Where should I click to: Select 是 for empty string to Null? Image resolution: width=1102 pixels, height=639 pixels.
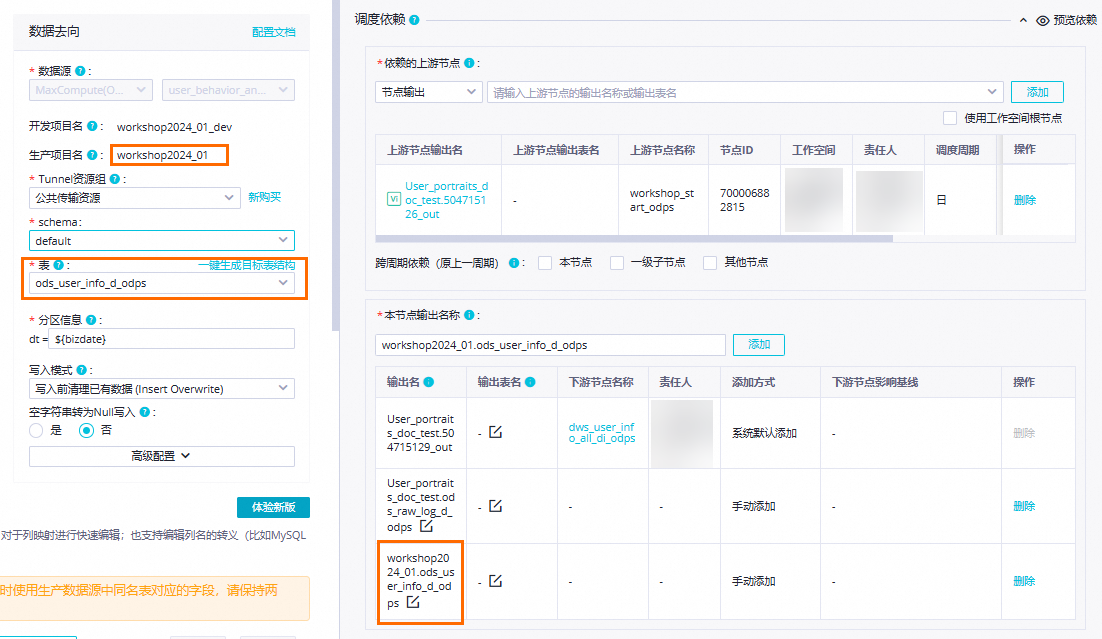(36, 430)
